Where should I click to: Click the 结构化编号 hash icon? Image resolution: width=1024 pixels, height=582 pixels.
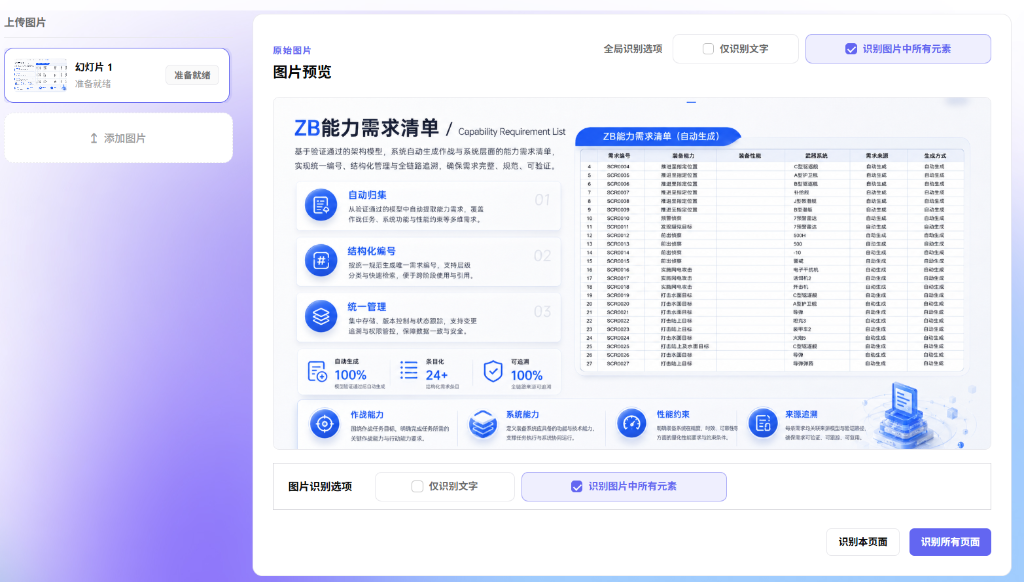321,261
